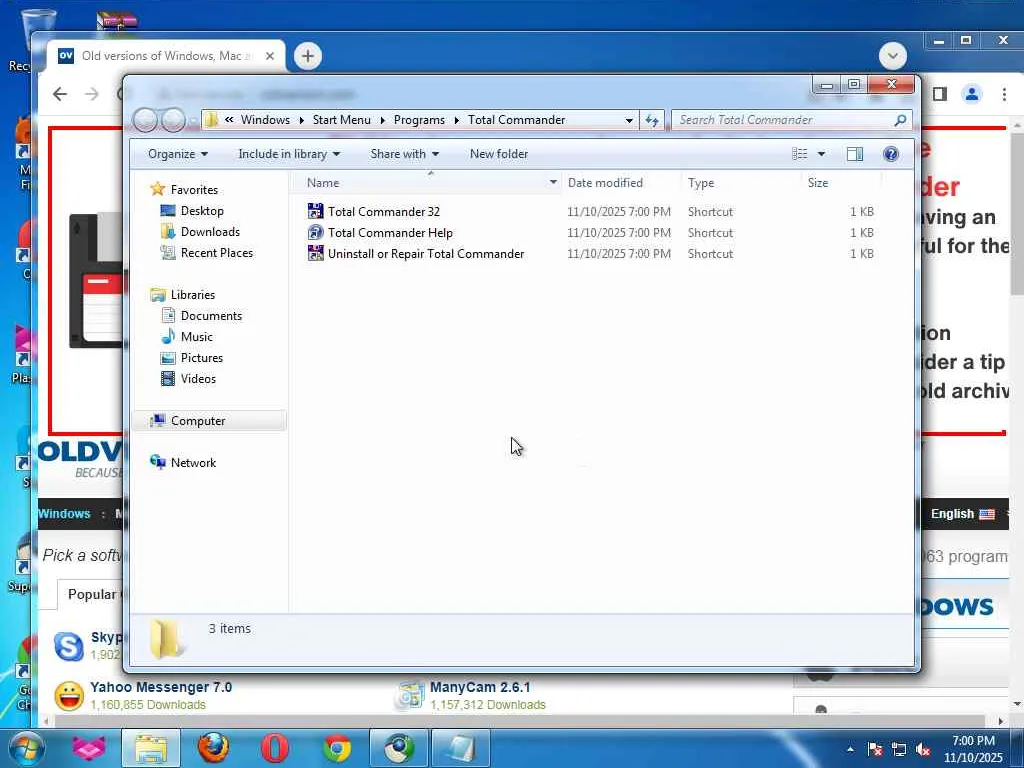Open Pictures library
The height and width of the screenshot is (768, 1024).
pyautogui.click(x=202, y=358)
